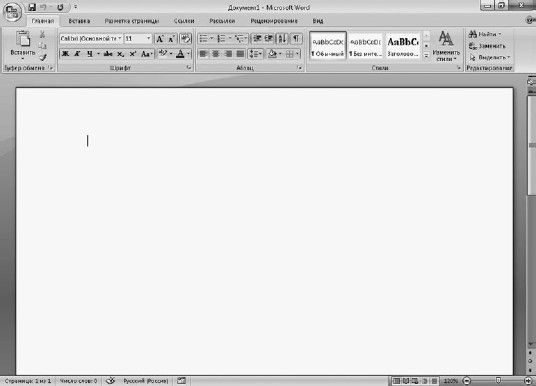Toggle paragraph marks ¶ display
Viewport: 536px width, 386px height.
296,39
